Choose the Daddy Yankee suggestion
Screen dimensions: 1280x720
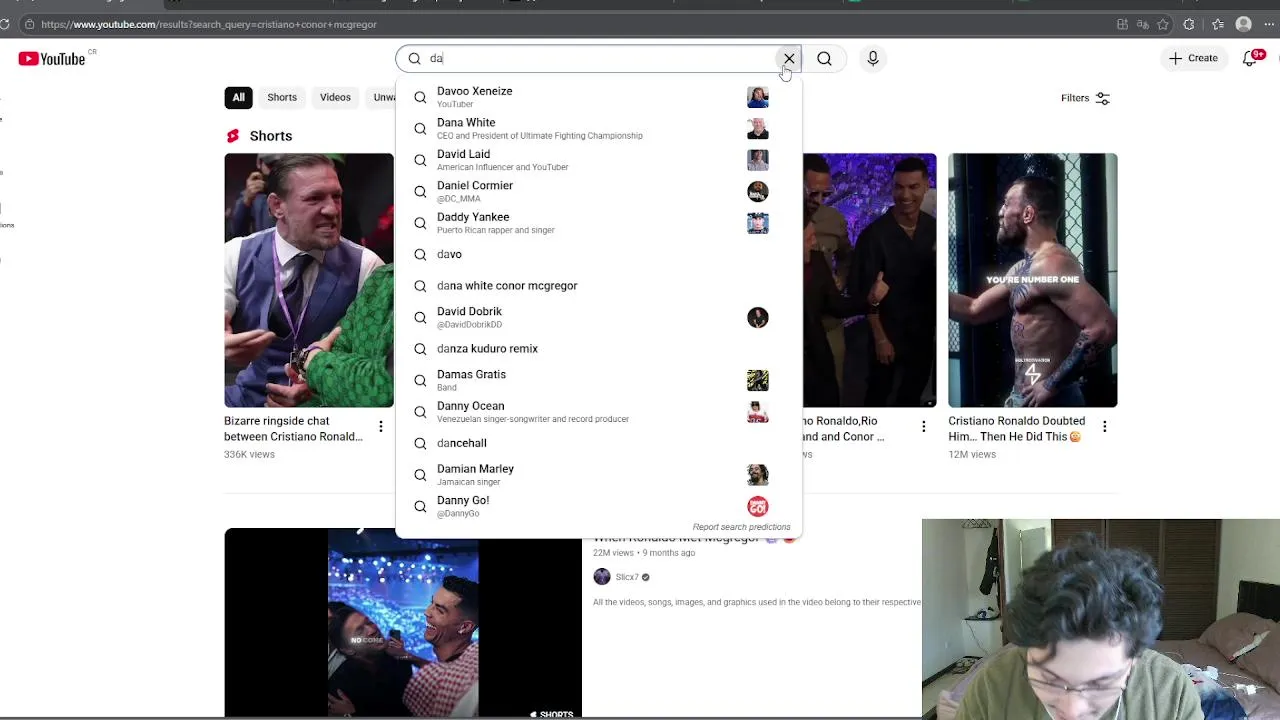pos(598,223)
